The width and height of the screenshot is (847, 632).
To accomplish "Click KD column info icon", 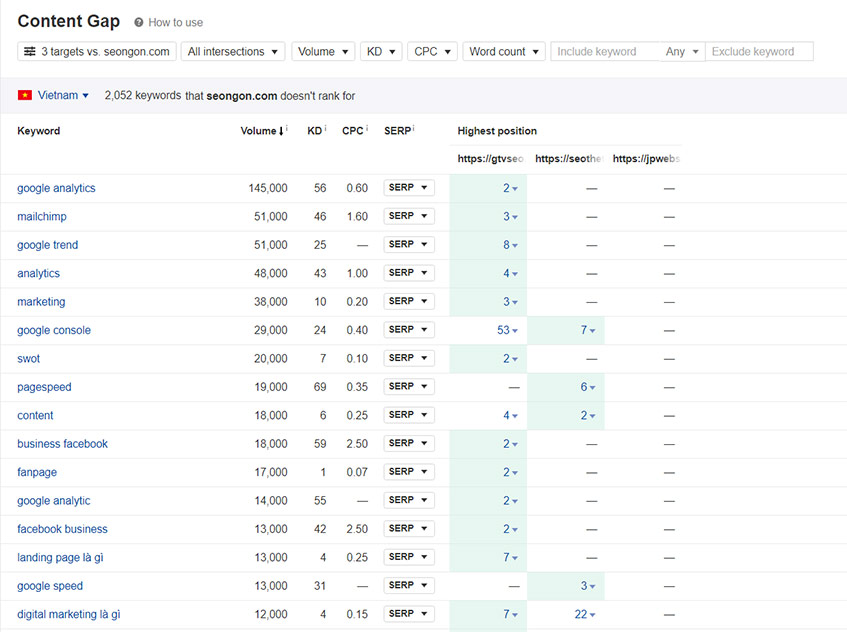I will [x=325, y=129].
